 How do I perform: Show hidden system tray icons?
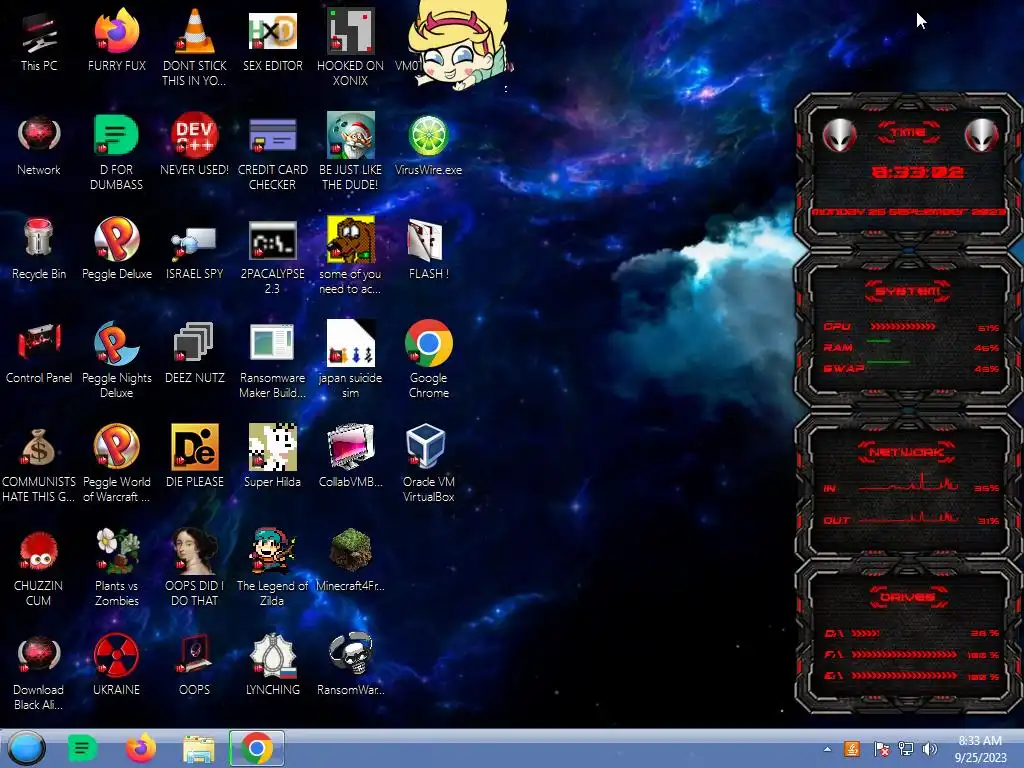pyautogui.click(x=827, y=749)
